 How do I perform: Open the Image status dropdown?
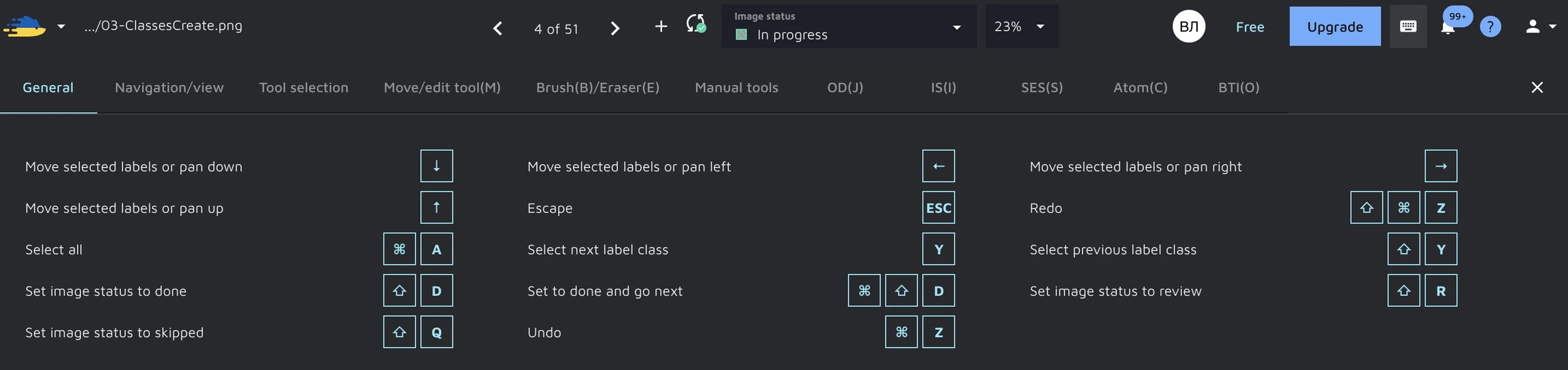848,27
